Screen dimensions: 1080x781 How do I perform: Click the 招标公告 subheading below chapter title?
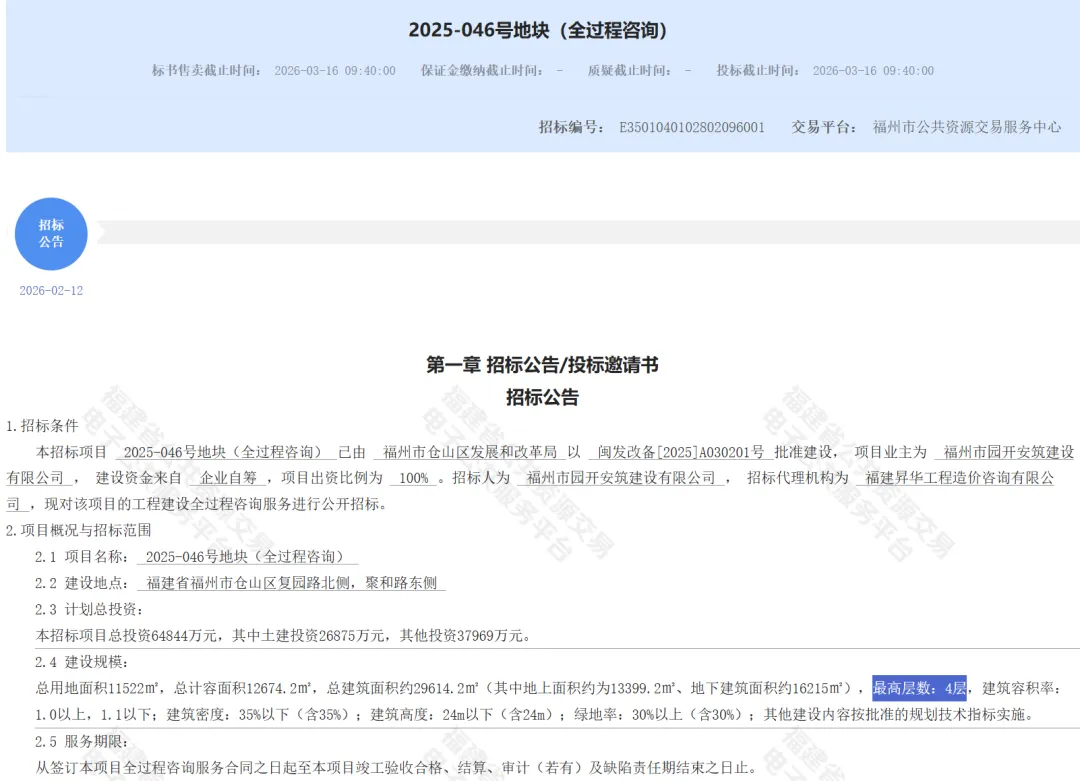coord(542,397)
